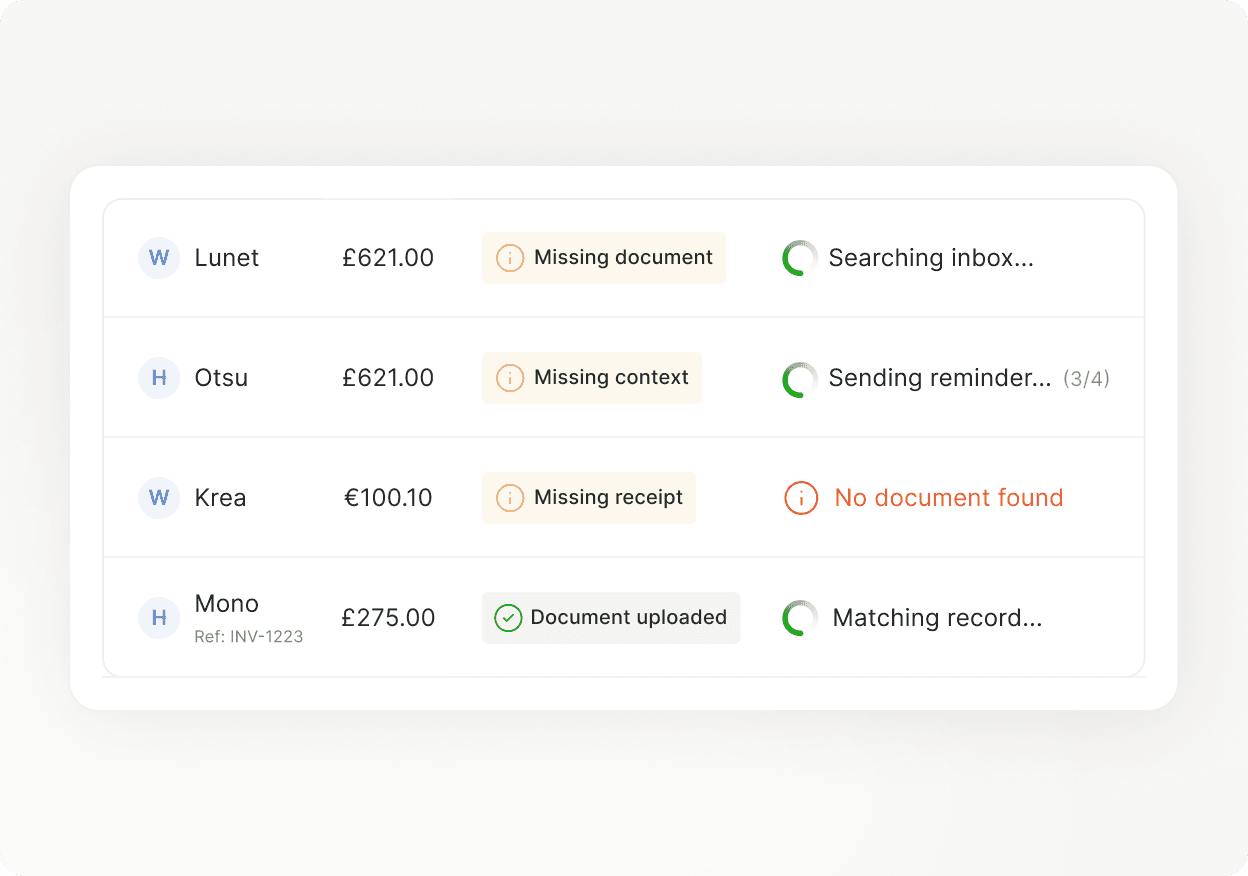Click the green checkmark in Document uploaded badge
Screen dimensions: 1248x876
point(508,618)
